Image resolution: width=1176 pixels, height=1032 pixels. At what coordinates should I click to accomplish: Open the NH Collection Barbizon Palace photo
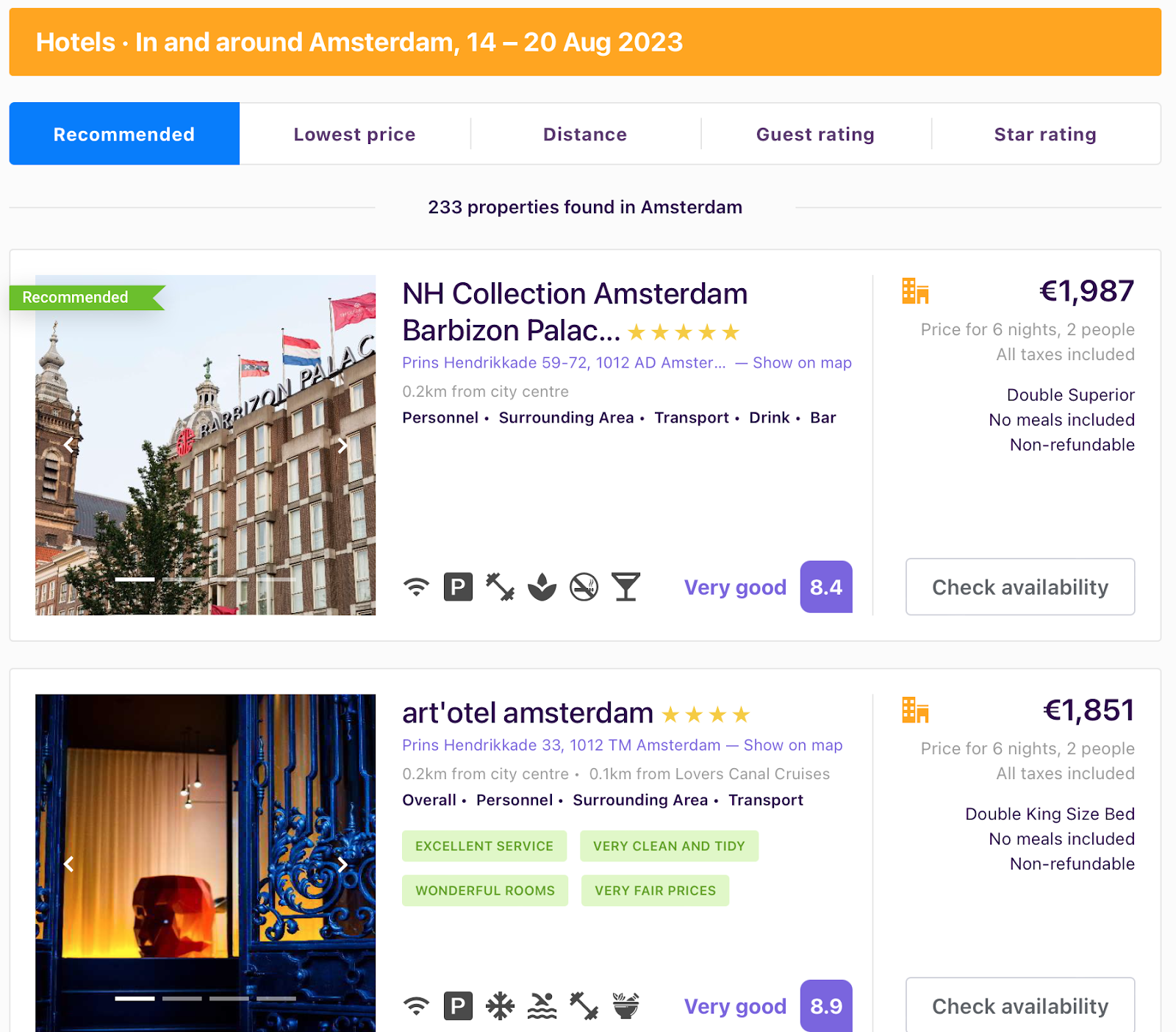click(x=205, y=445)
